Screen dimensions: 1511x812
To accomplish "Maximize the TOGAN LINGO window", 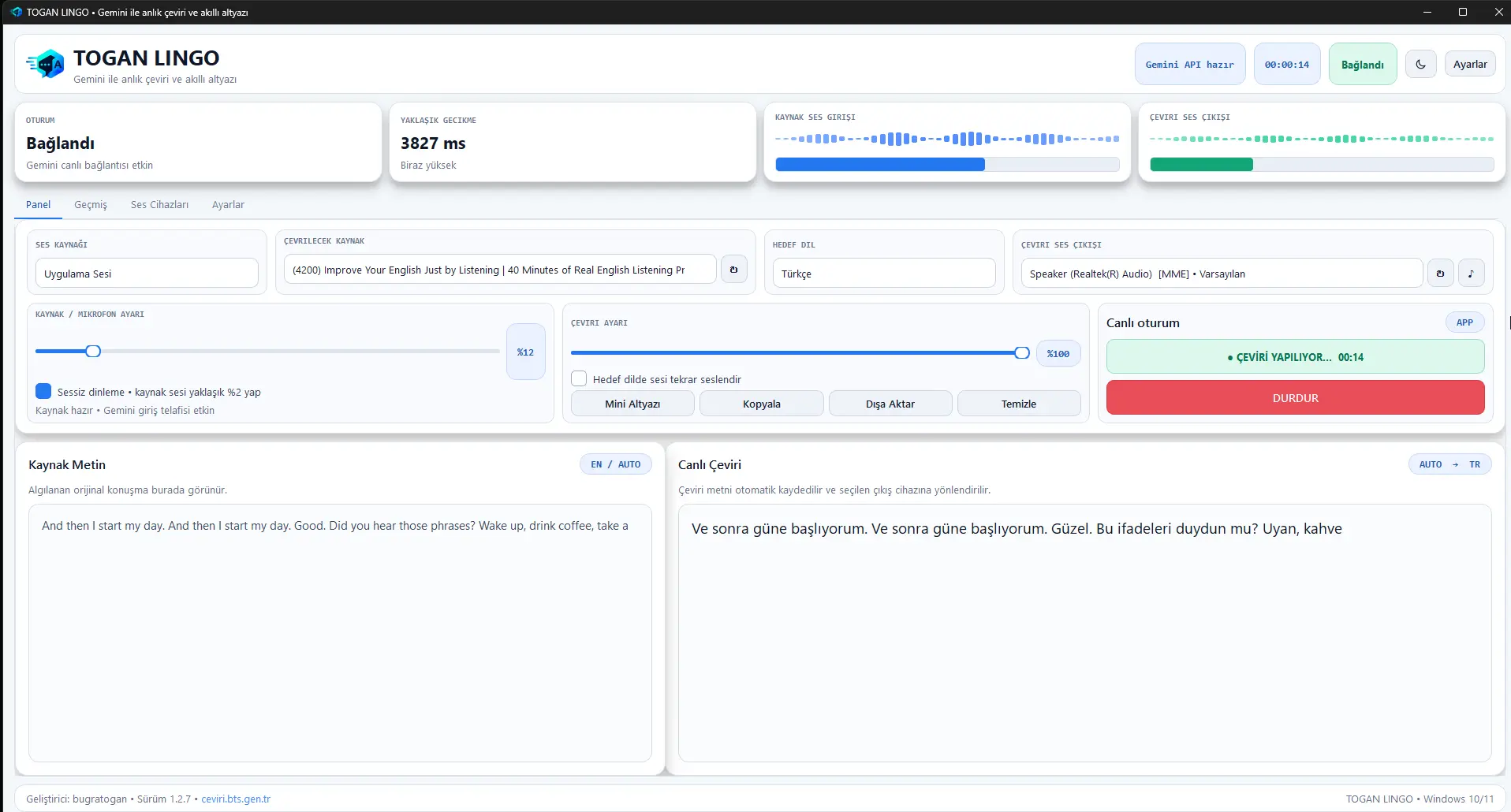I will tap(1462, 12).
